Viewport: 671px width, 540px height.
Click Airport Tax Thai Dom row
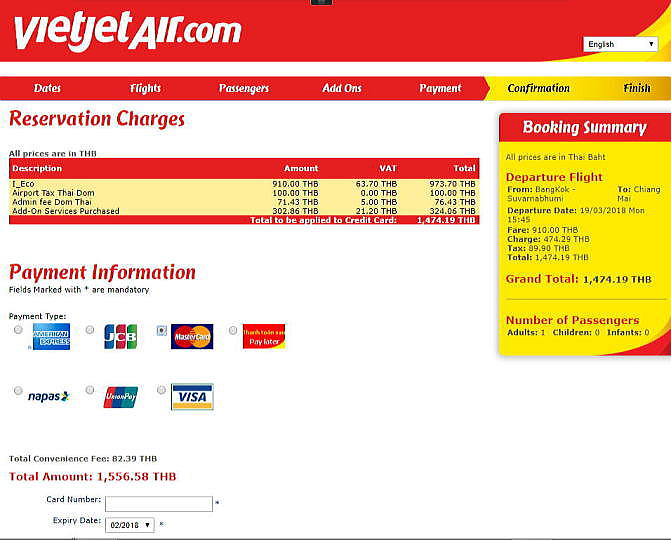[244, 193]
